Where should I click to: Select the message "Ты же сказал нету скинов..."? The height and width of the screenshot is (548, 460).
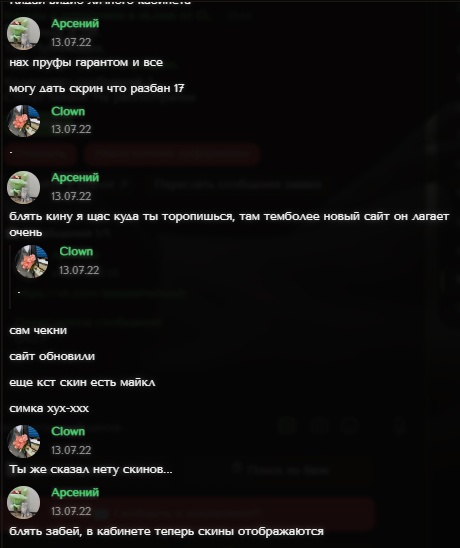coord(91,469)
